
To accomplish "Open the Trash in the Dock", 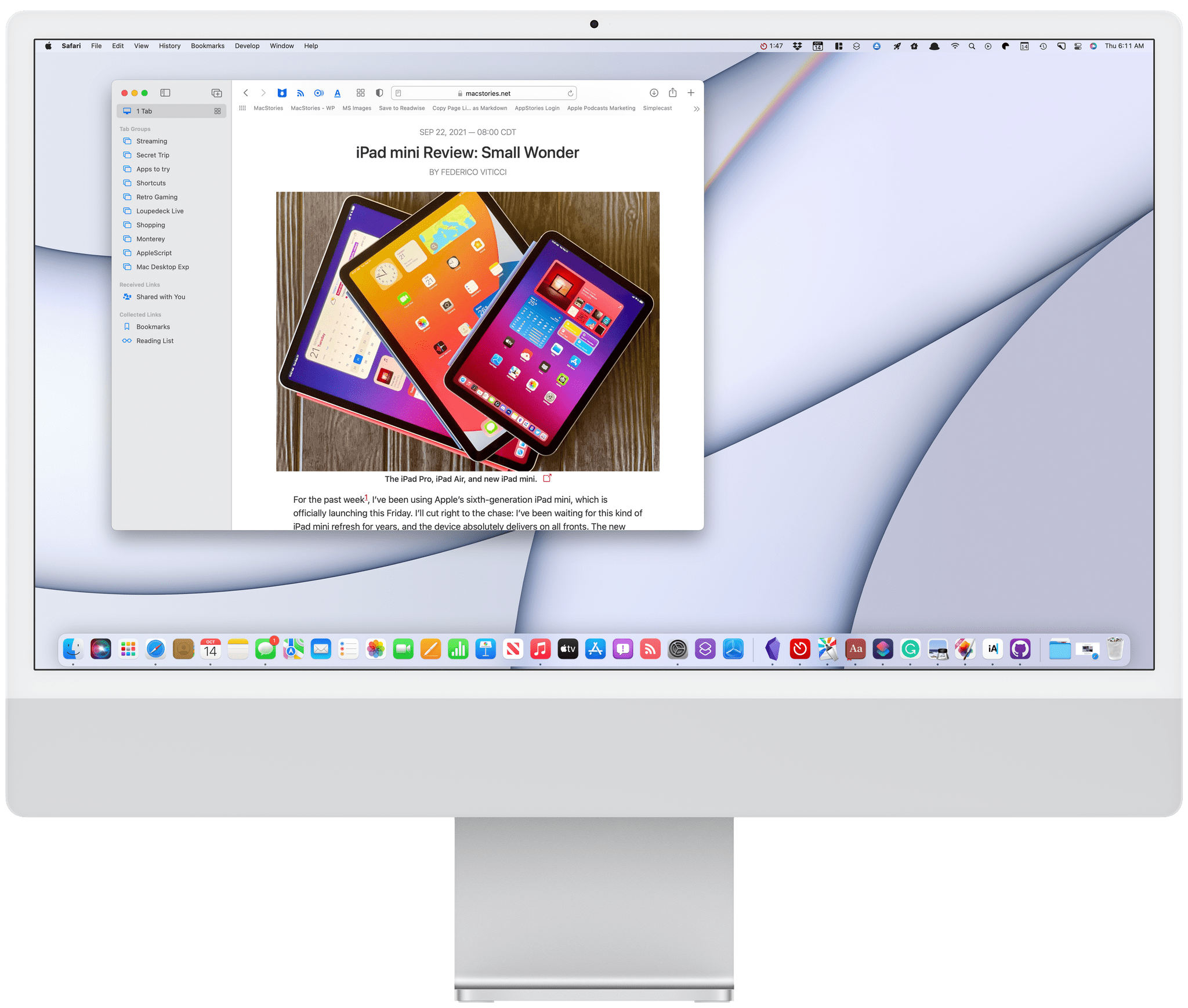I will tap(1115, 649).
